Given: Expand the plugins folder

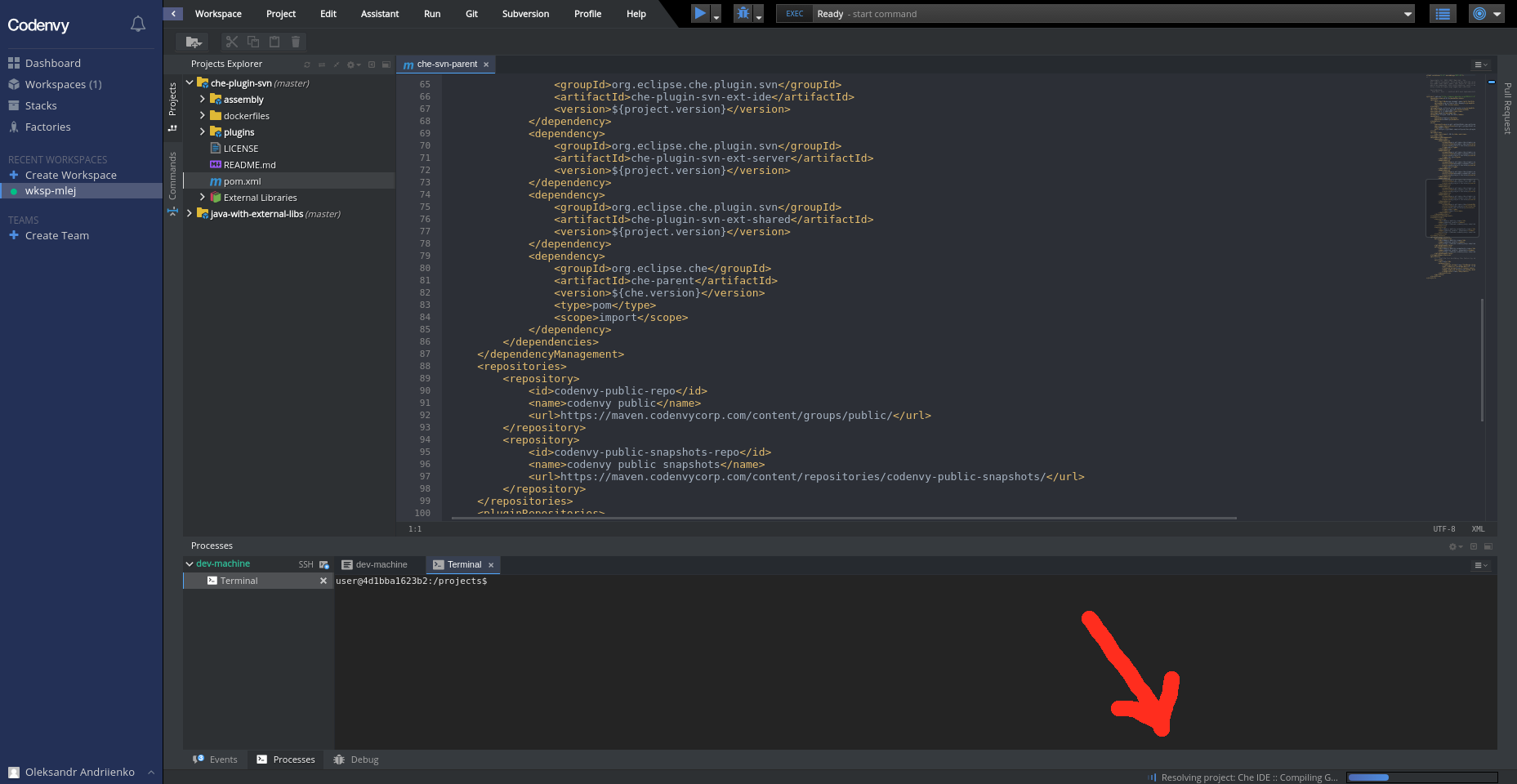Looking at the screenshot, I should [203, 131].
